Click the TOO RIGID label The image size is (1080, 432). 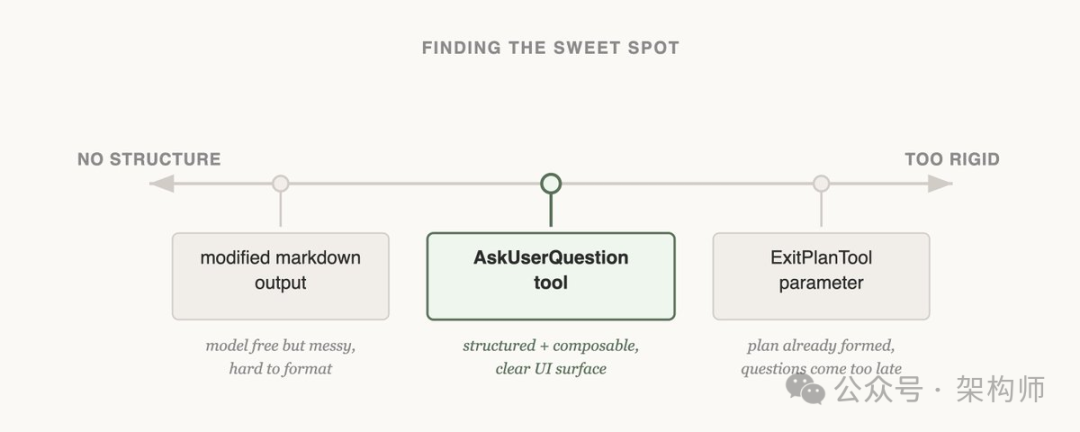coord(952,159)
